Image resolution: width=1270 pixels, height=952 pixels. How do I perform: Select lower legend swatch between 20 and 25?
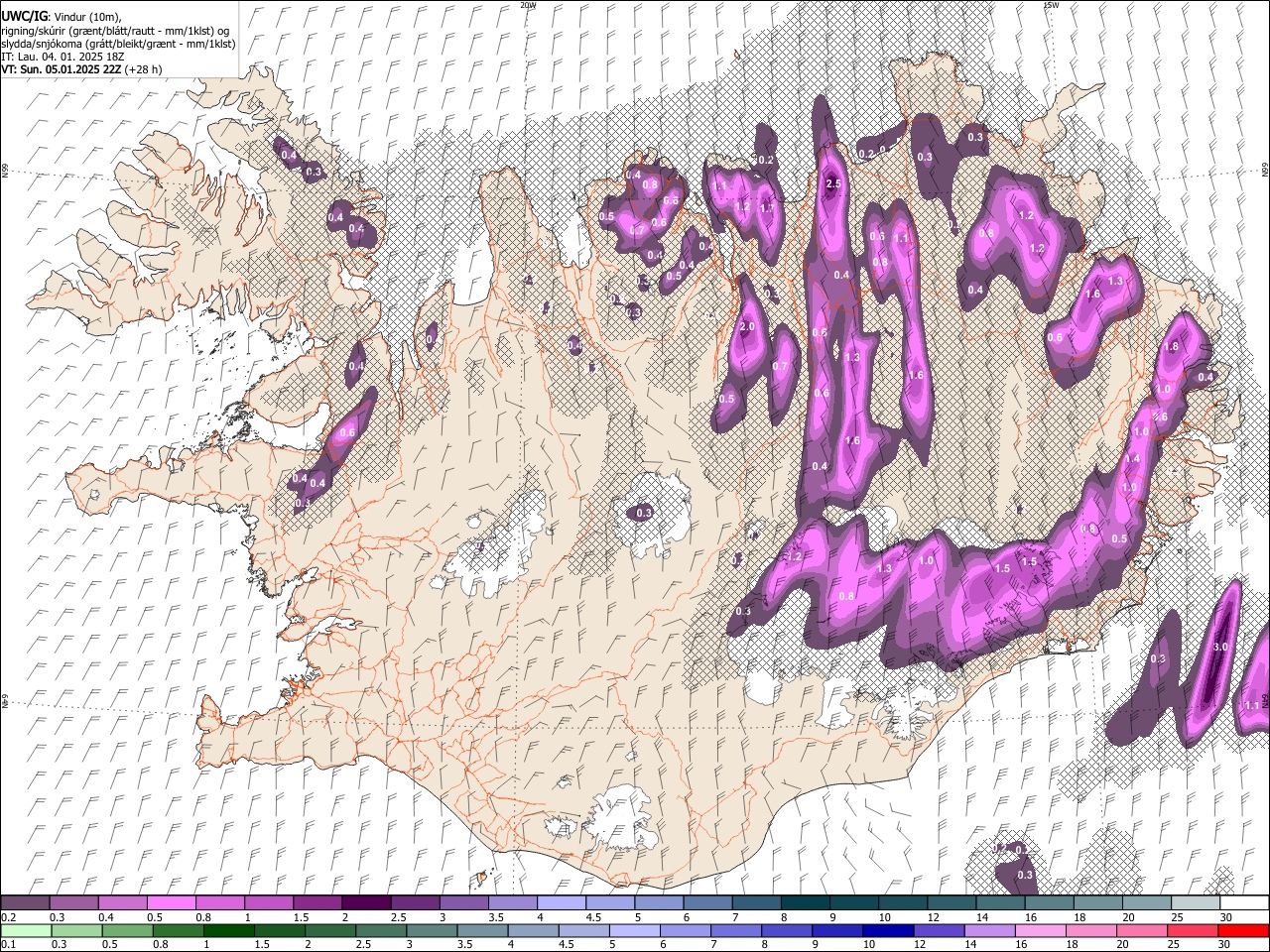1145,930
